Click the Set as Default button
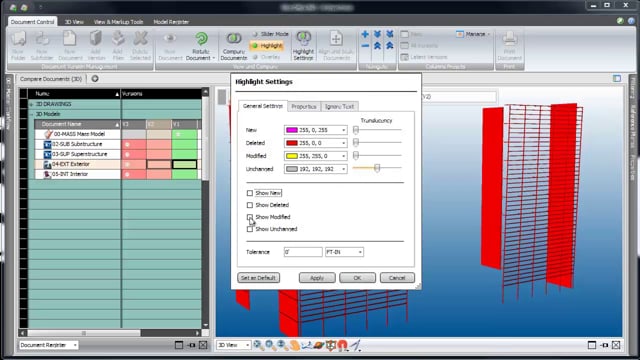Screen dimensions: 640x360 [258, 278]
